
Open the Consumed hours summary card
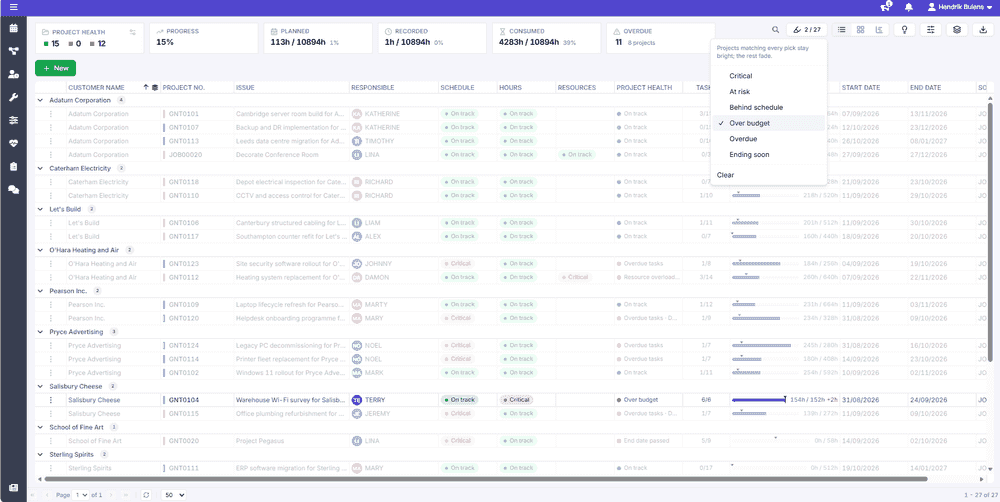(547, 38)
